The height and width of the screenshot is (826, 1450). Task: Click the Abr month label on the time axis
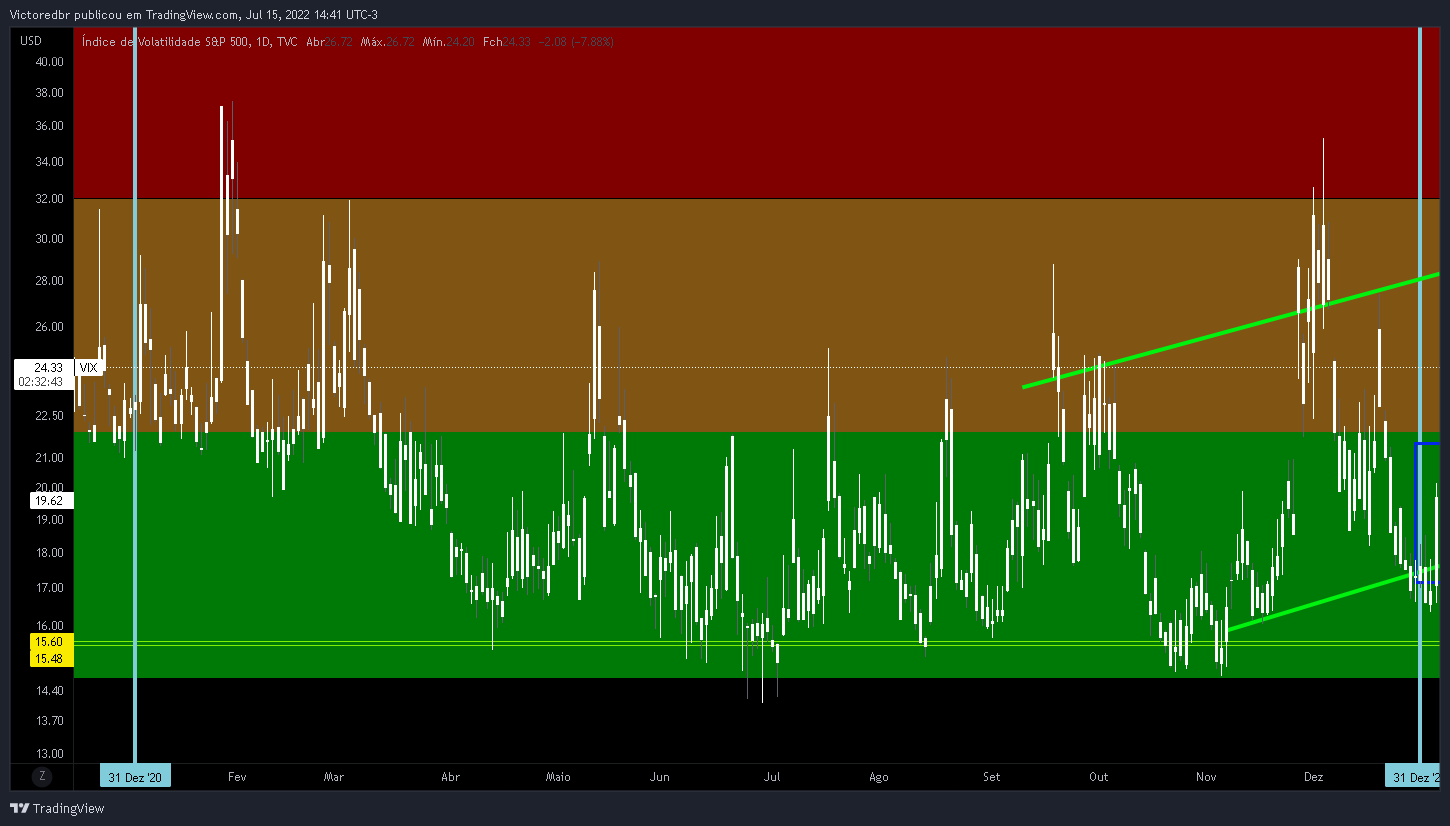(x=450, y=777)
